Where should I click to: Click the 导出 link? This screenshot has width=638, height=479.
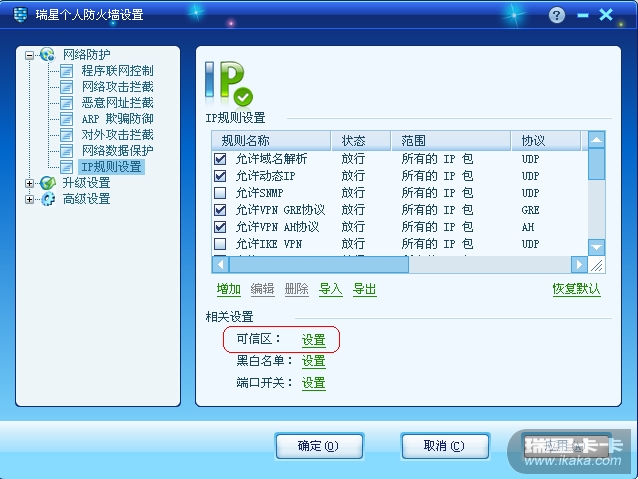tap(365, 289)
